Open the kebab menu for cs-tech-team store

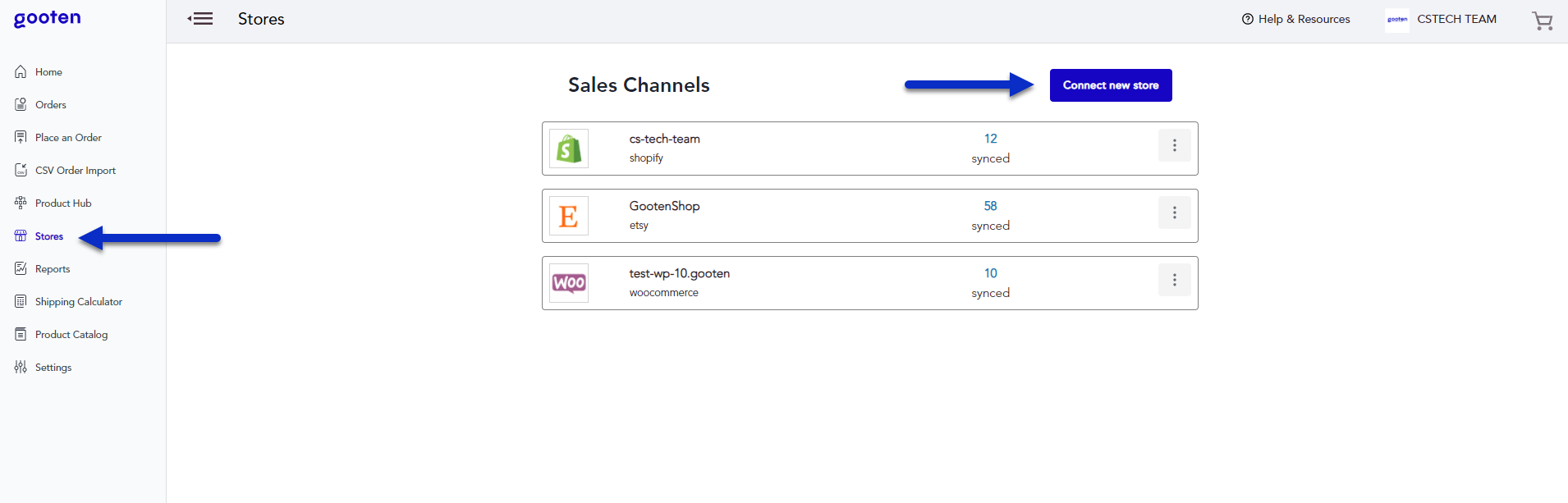pyautogui.click(x=1174, y=145)
